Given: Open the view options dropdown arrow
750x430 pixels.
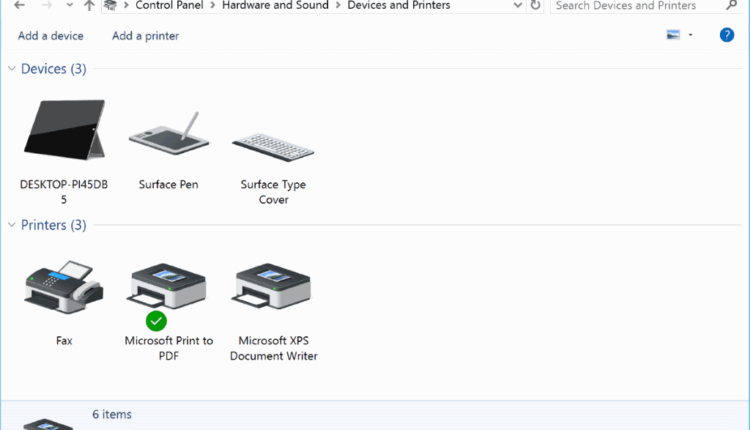Looking at the screenshot, I should coord(690,35).
